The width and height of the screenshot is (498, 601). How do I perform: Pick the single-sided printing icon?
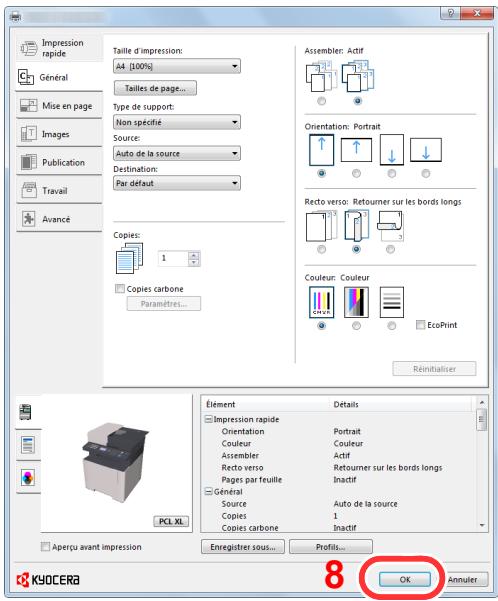(321, 226)
